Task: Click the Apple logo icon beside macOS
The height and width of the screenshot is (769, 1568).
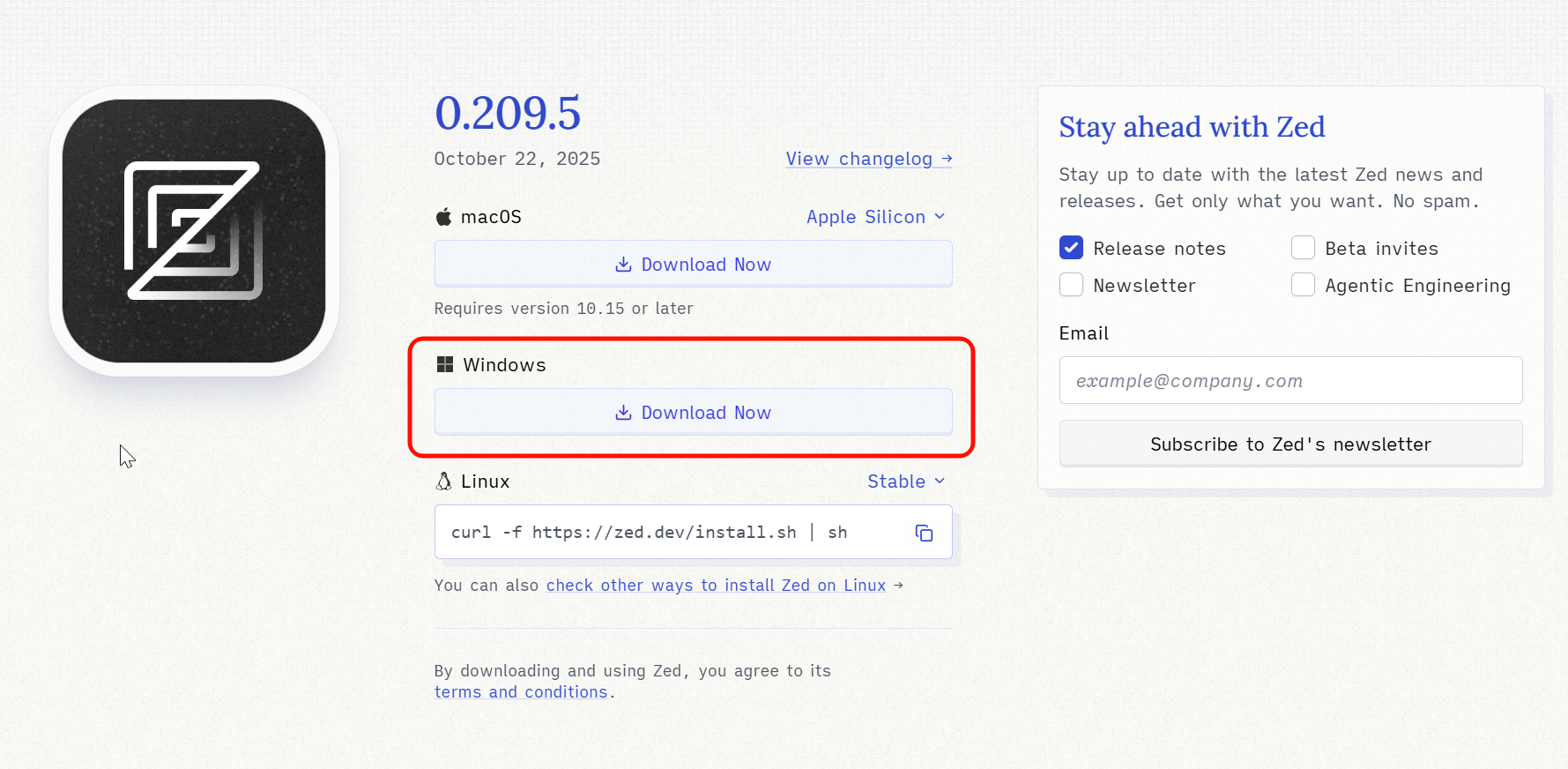Action: 444,217
